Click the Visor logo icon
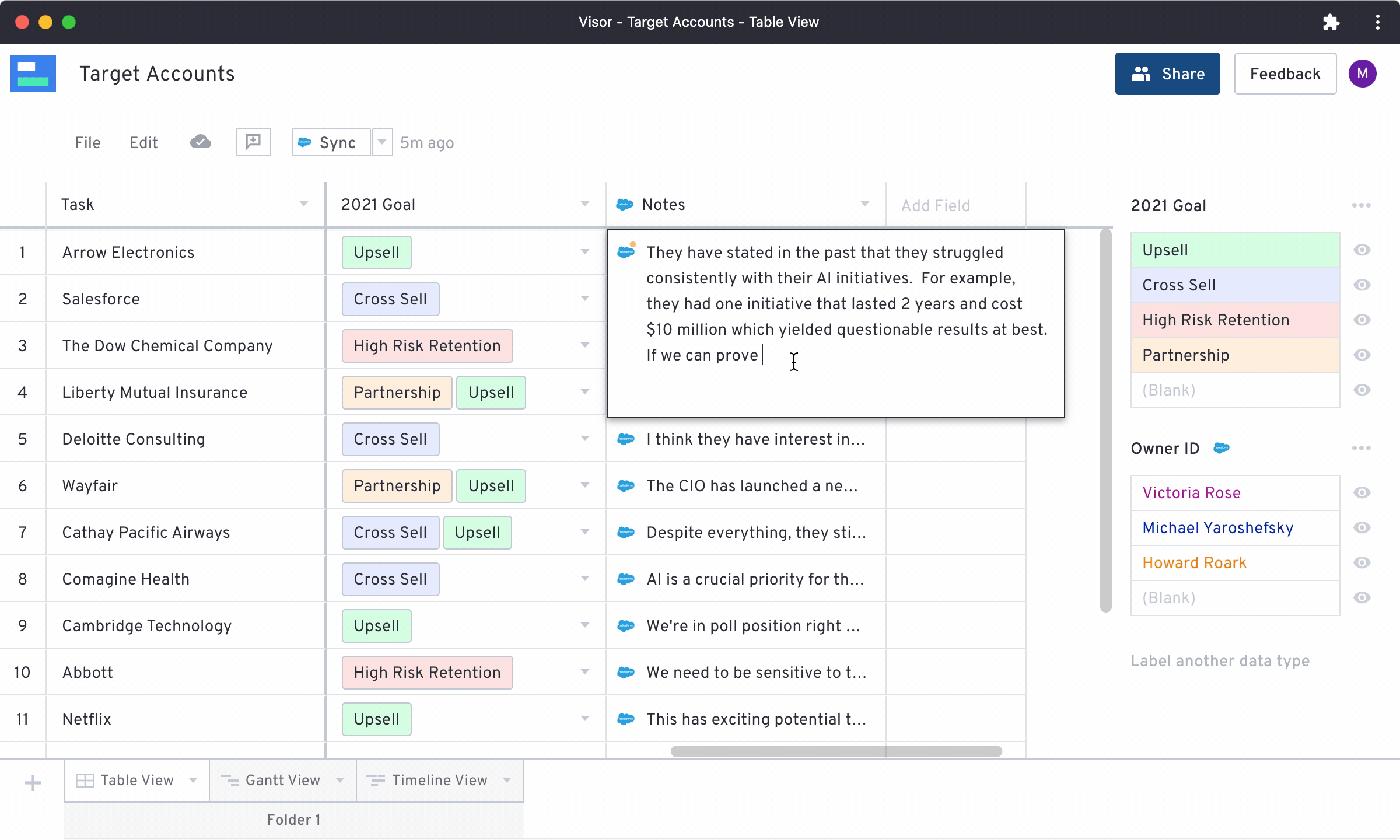This screenshot has height=840, width=1400. click(x=33, y=73)
